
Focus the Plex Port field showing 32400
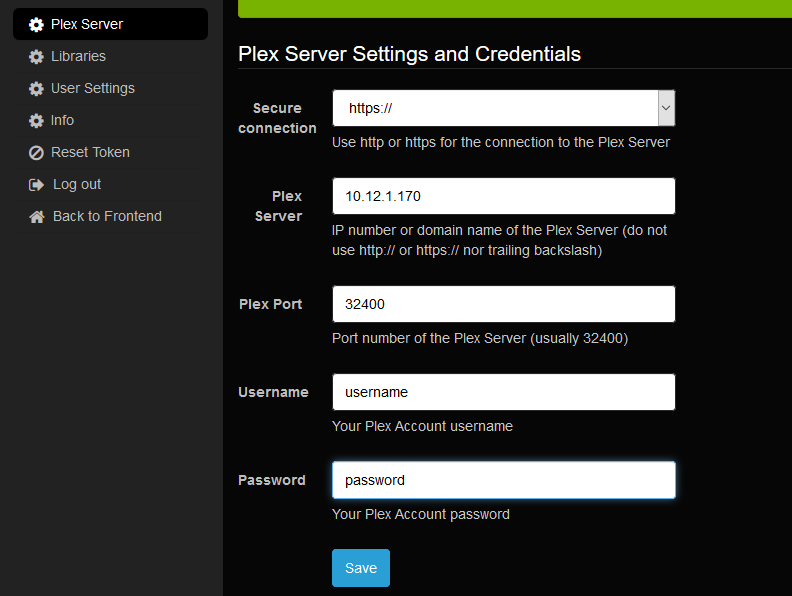point(504,304)
